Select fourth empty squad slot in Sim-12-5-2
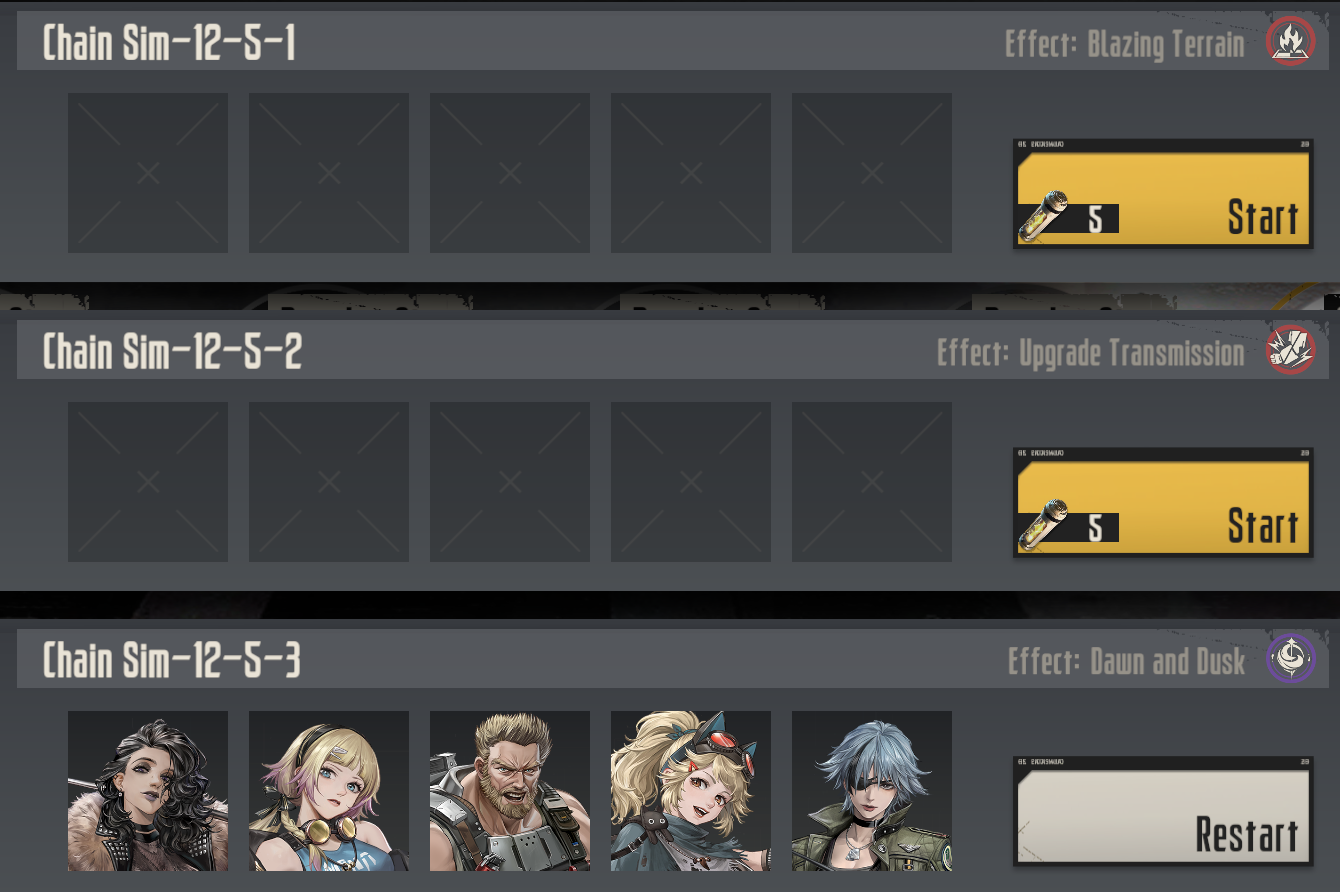The height and width of the screenshot is (892, 1340). [691, 482]
